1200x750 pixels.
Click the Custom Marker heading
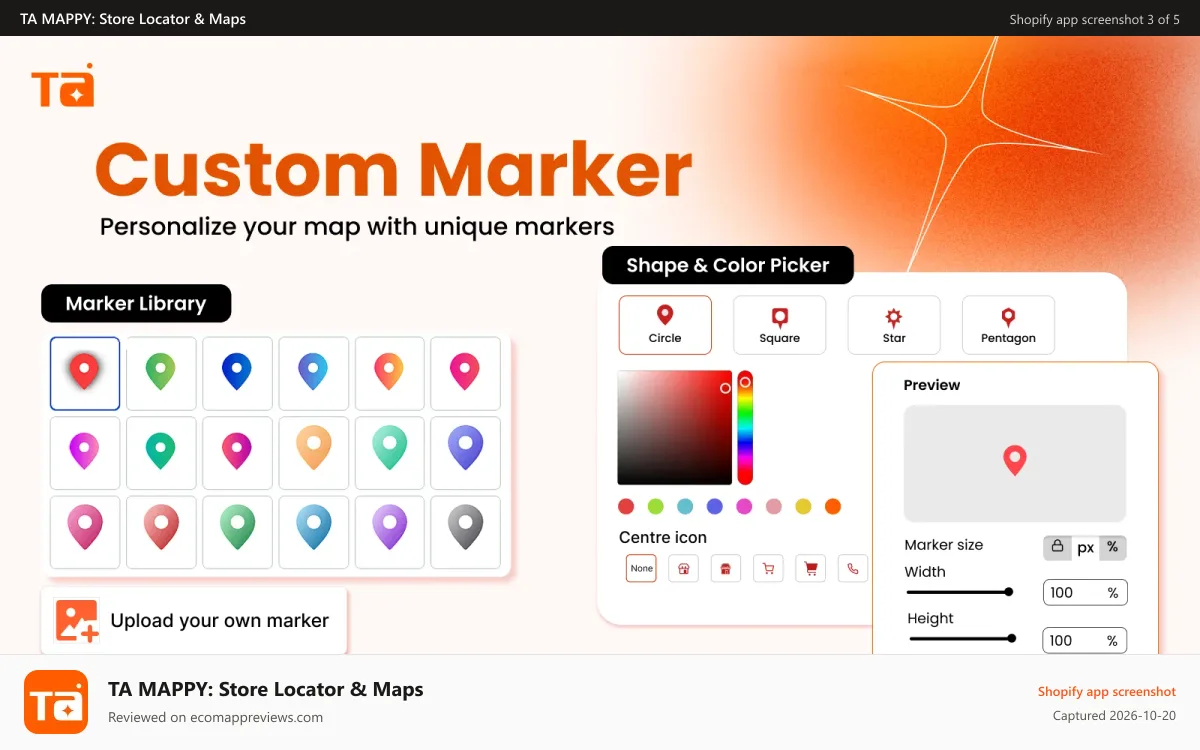pos(394,171)
